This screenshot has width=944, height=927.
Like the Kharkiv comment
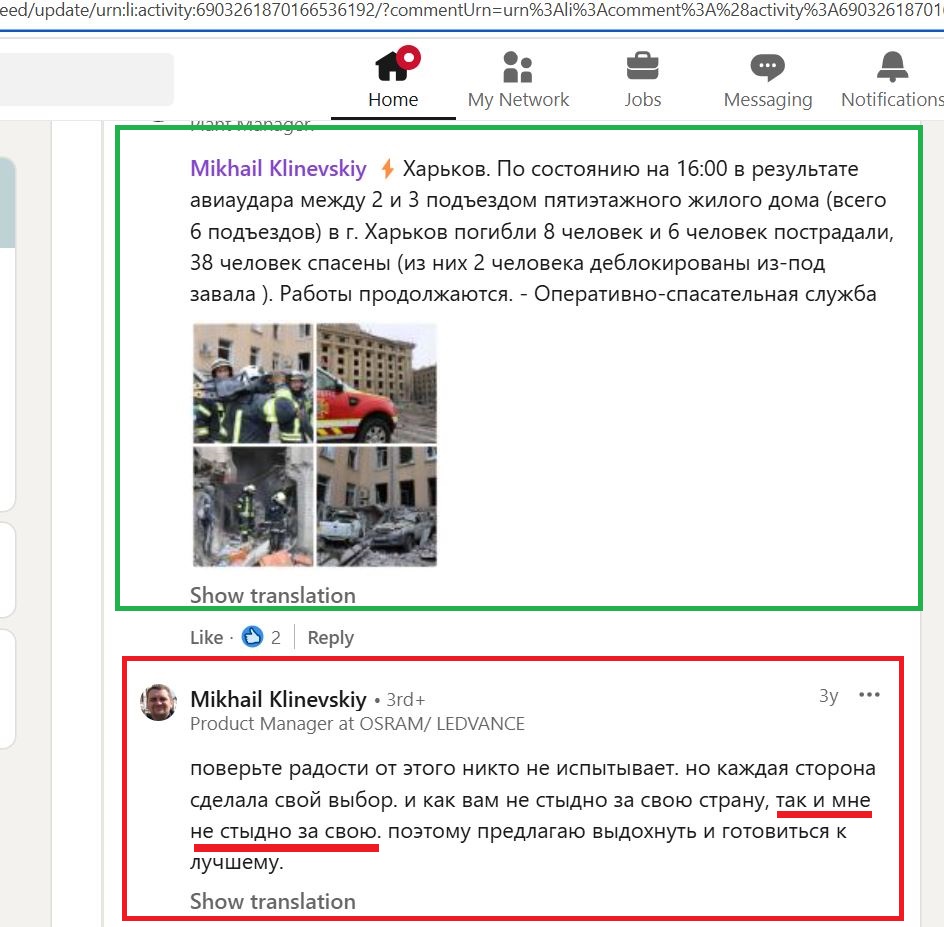point(206,637)
